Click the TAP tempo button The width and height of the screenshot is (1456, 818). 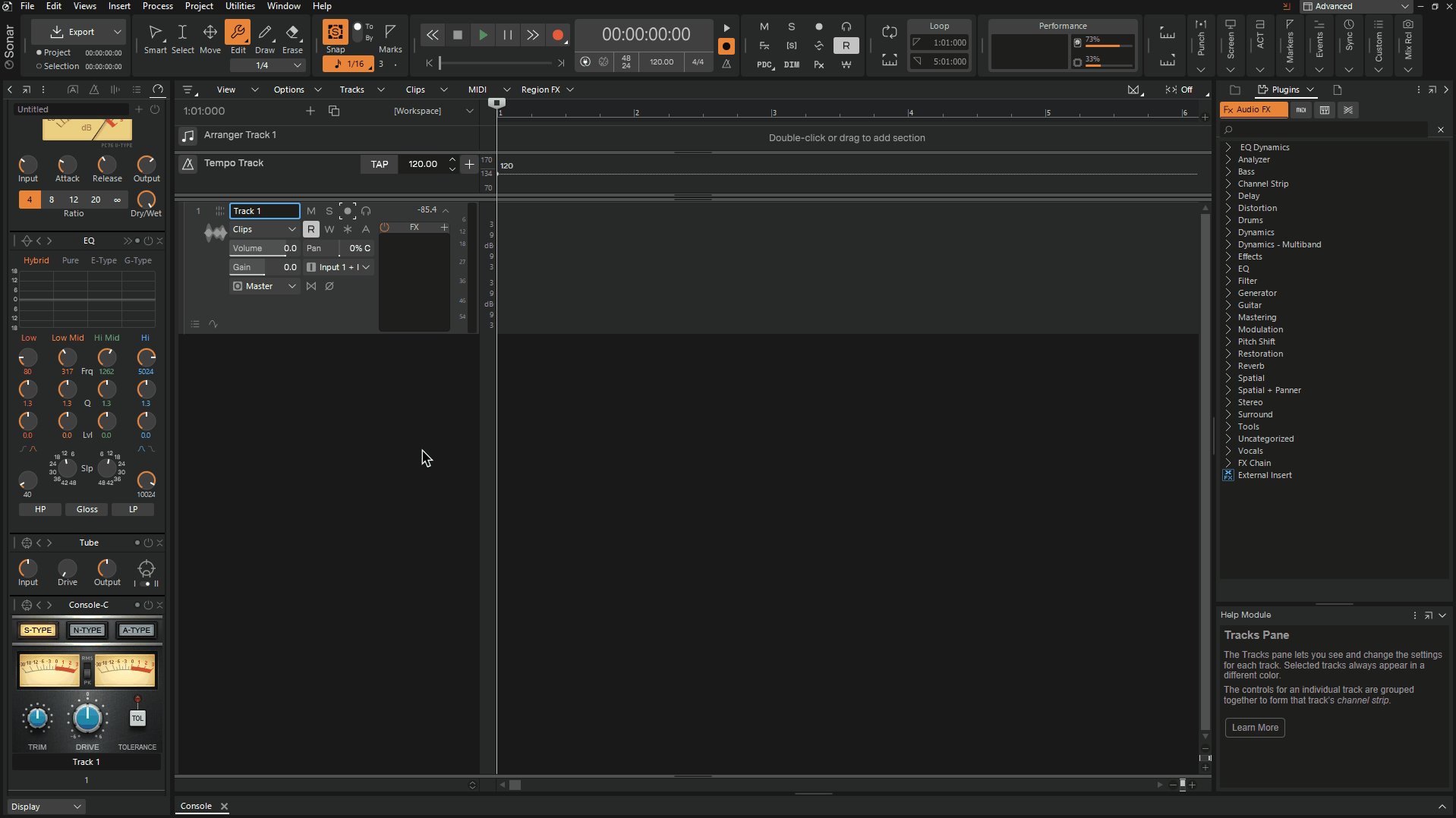[379, 164]
